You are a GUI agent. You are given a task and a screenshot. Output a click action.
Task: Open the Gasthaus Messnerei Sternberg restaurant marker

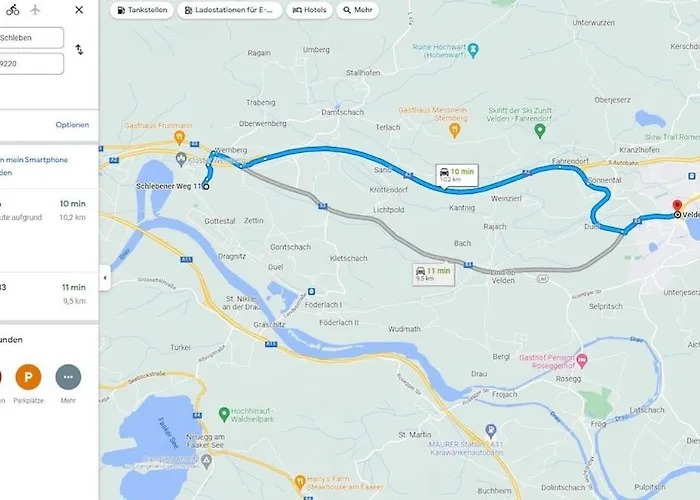click(454, 130)
